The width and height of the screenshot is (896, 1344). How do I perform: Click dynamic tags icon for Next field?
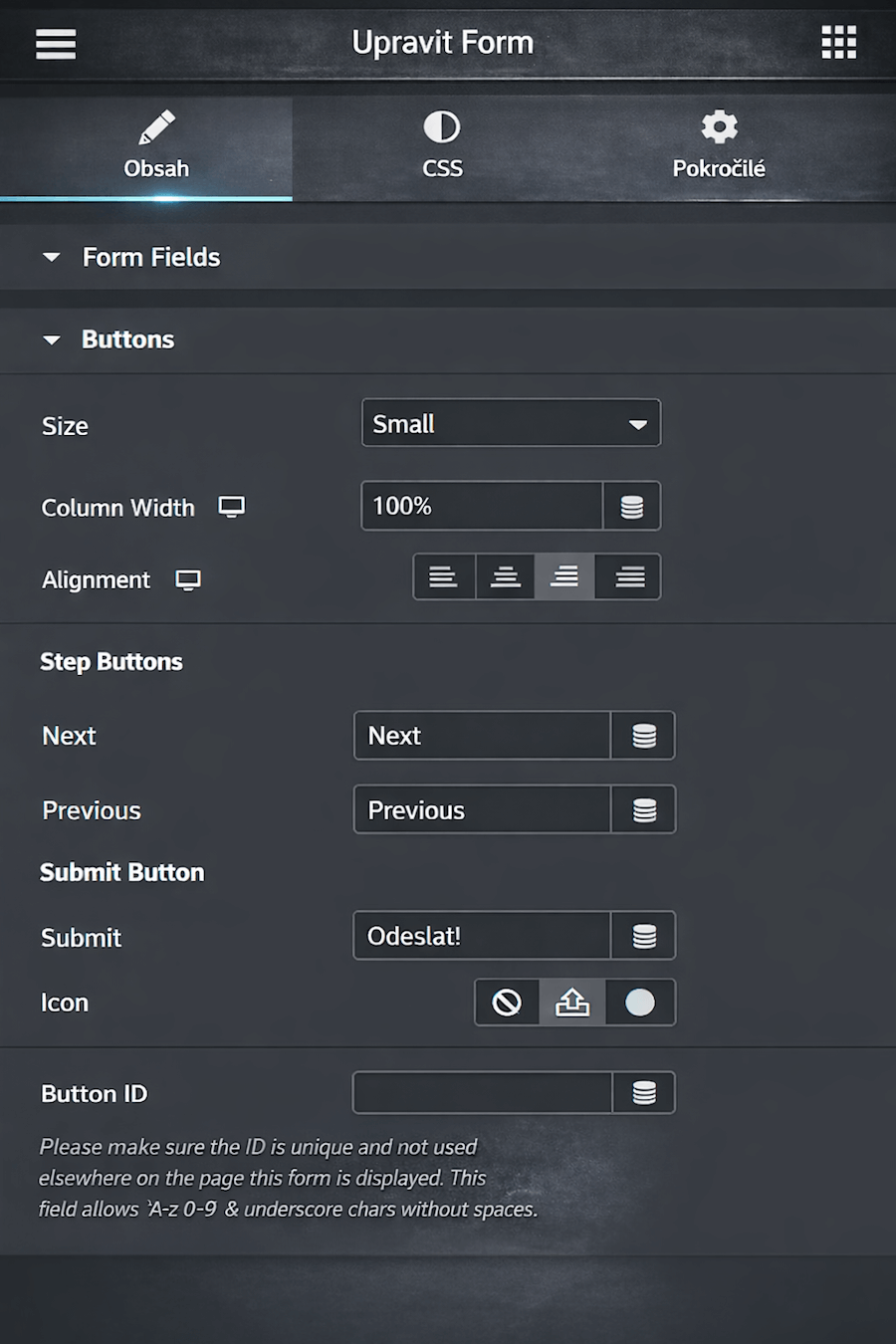pos(644,736)
